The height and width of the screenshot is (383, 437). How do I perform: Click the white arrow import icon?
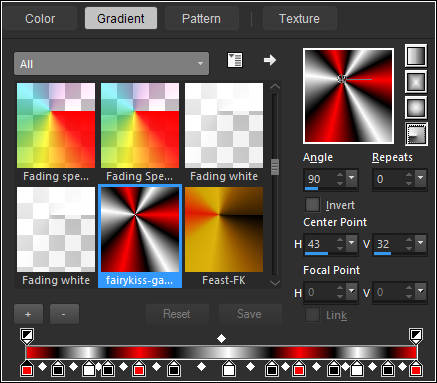coord(270,60)
